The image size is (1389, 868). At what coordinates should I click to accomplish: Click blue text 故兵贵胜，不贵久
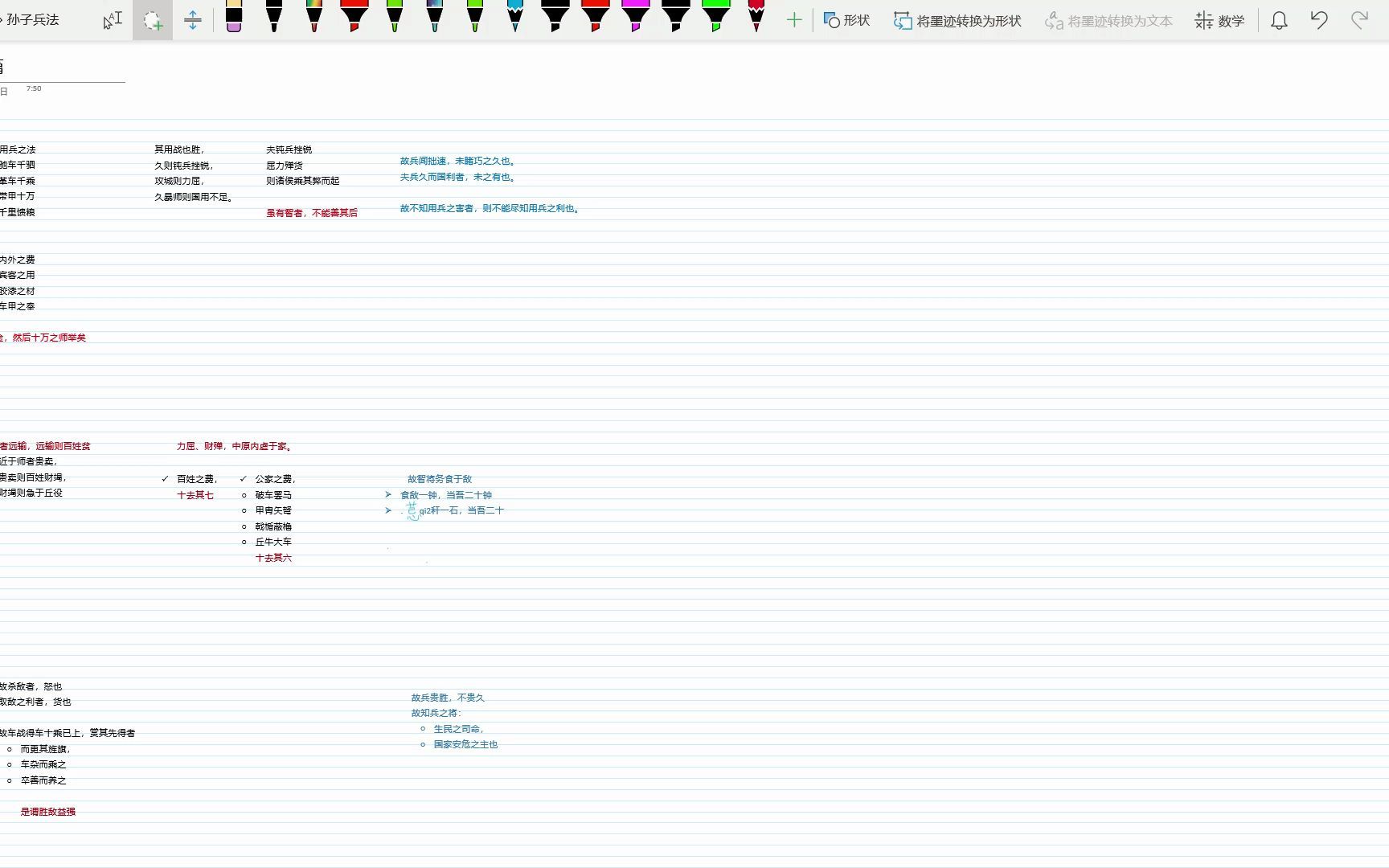(448, 698)
